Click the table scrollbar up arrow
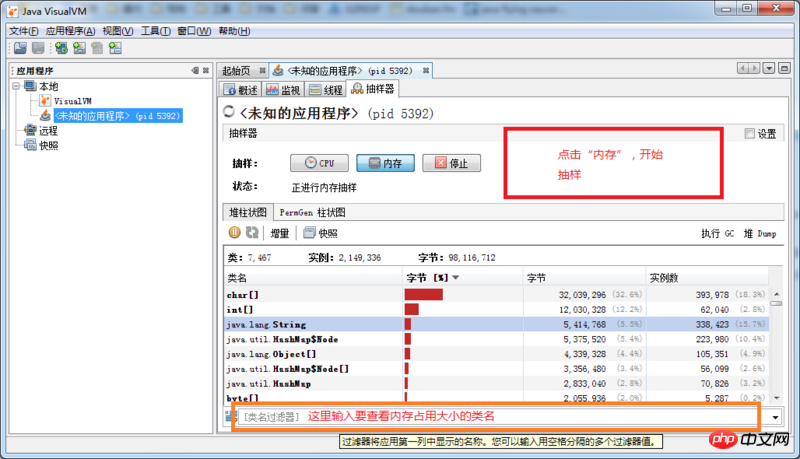800x459 pixels. [x=777, y=294]
